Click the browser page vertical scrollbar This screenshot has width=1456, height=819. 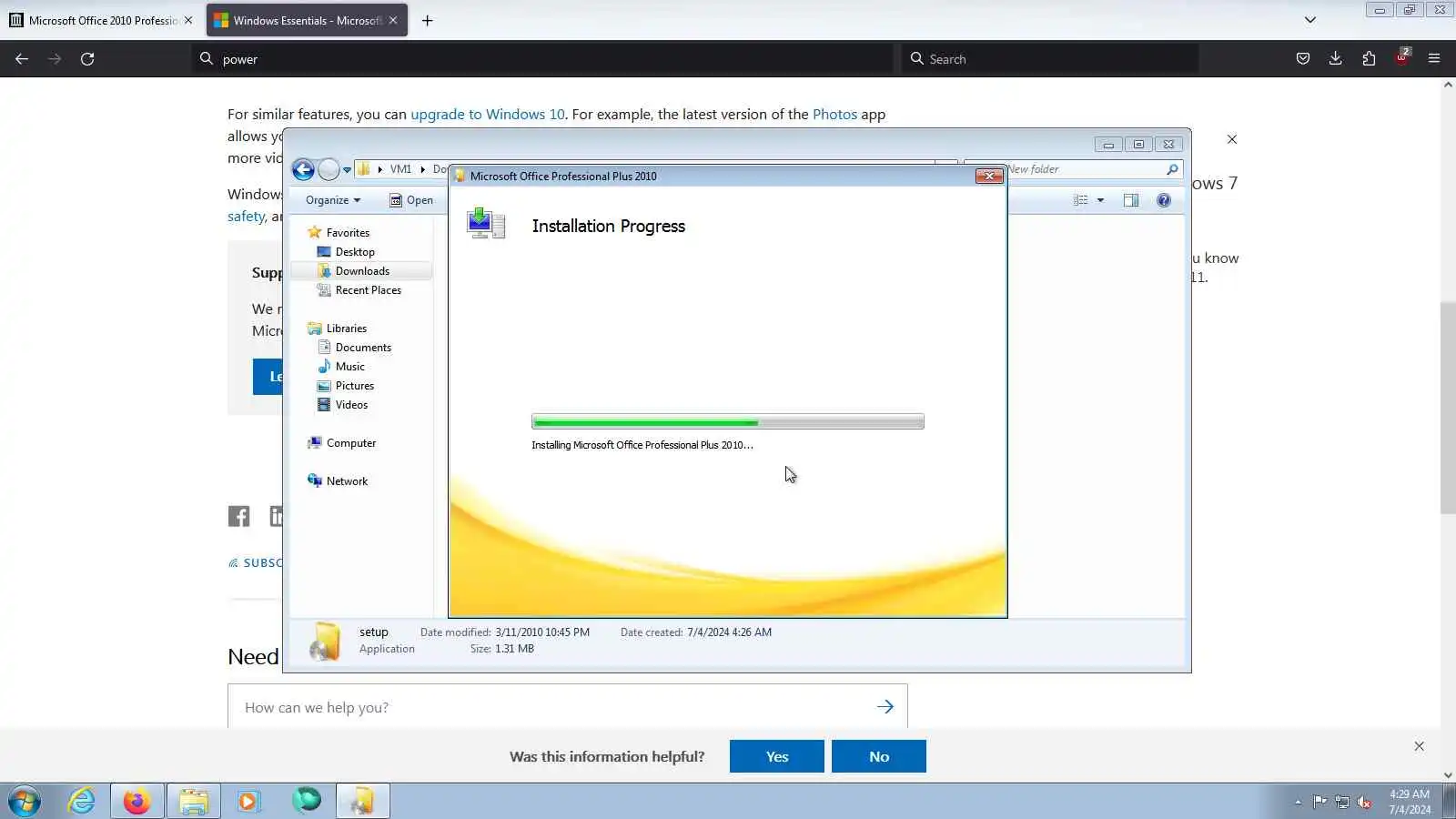tap(1448, 409)
